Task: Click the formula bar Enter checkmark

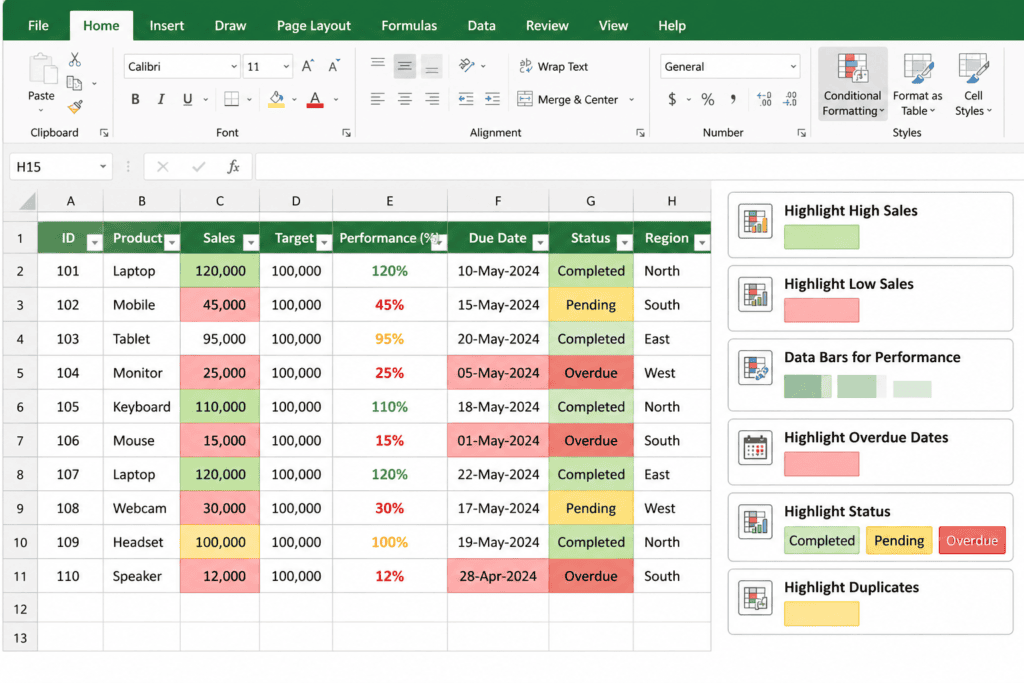Action: (199, 167)
